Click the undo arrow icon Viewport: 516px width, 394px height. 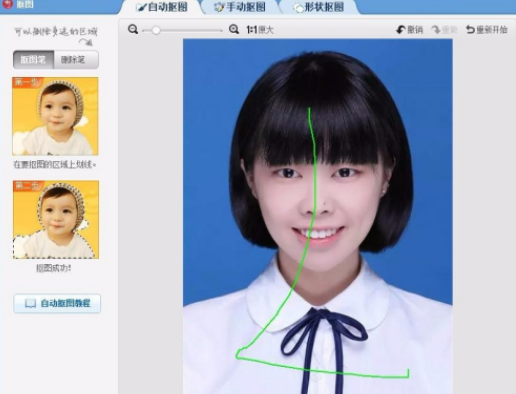tap(401, 30)
